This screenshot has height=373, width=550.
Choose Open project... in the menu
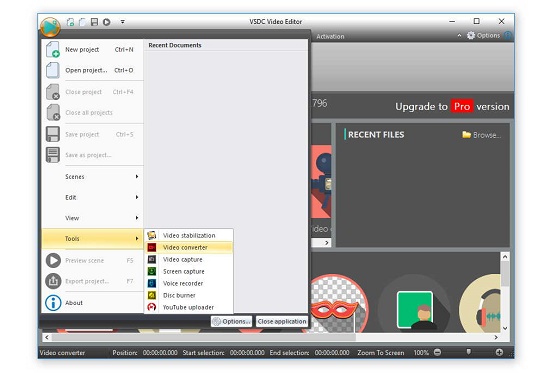click(x=93, y=70)
